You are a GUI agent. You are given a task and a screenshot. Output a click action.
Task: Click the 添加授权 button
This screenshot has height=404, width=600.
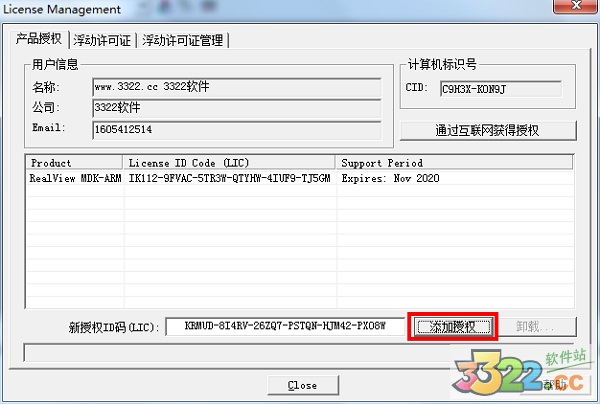(x=453, y=327)
